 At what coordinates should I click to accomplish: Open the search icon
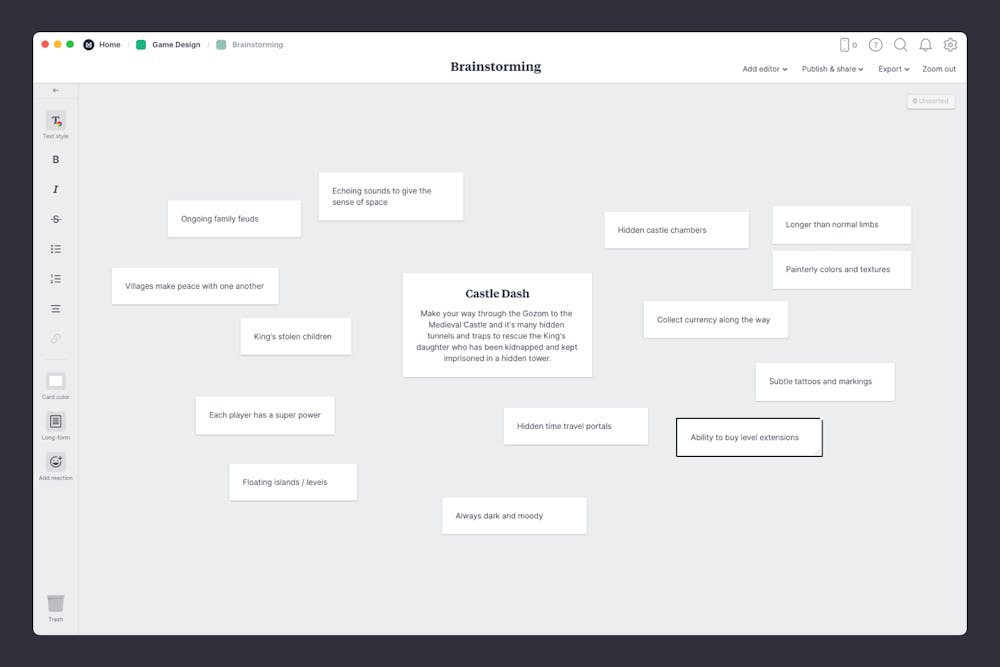[x=901, y=45]
